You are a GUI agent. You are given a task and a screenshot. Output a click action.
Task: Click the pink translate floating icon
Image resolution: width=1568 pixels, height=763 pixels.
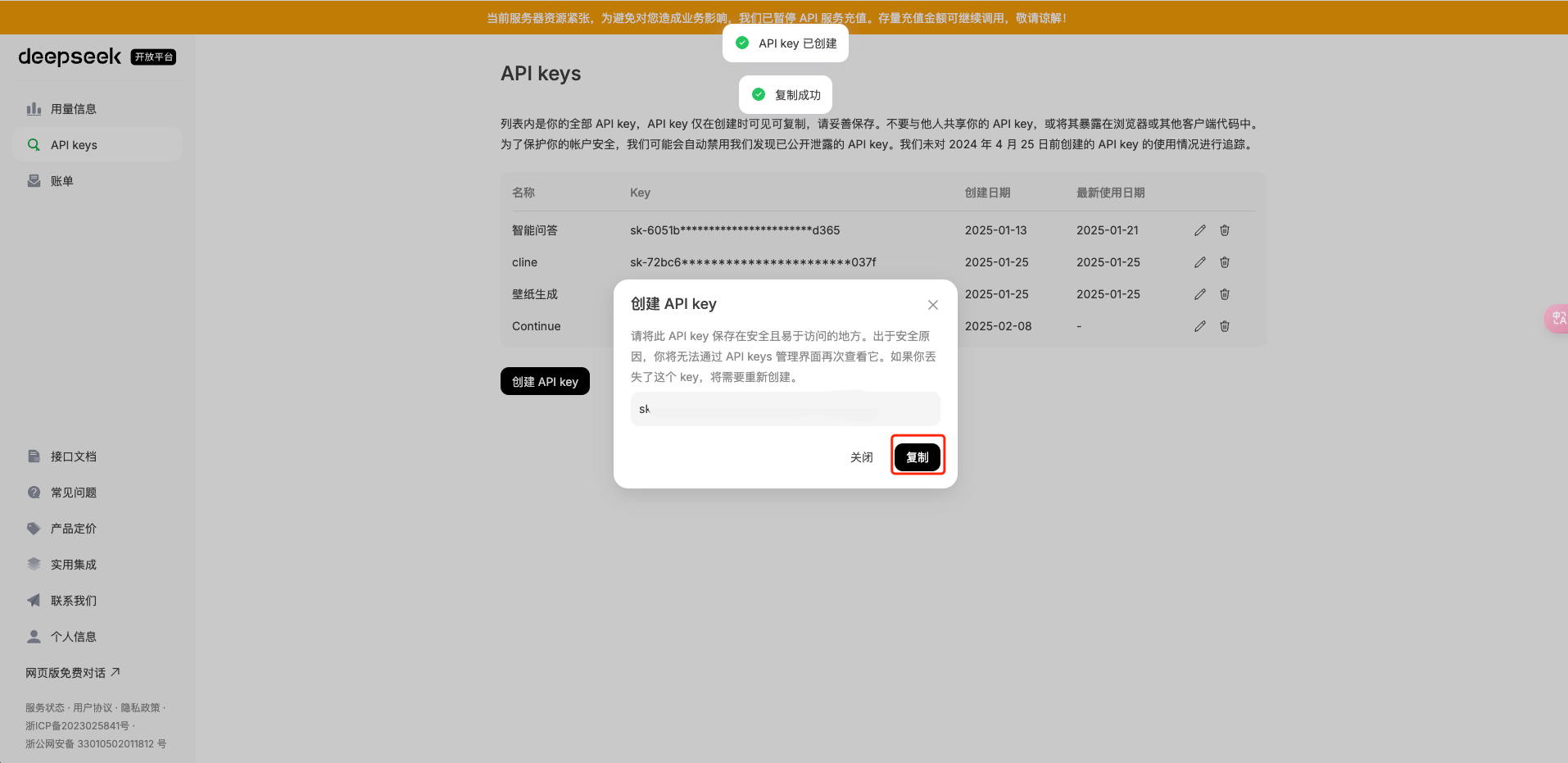pyautogui.click(x=1557, y=318)
